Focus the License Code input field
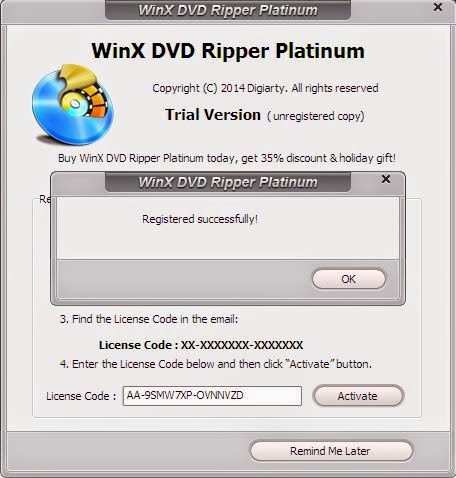The height and width of the screenshot is (478, 456). point(212,396)
